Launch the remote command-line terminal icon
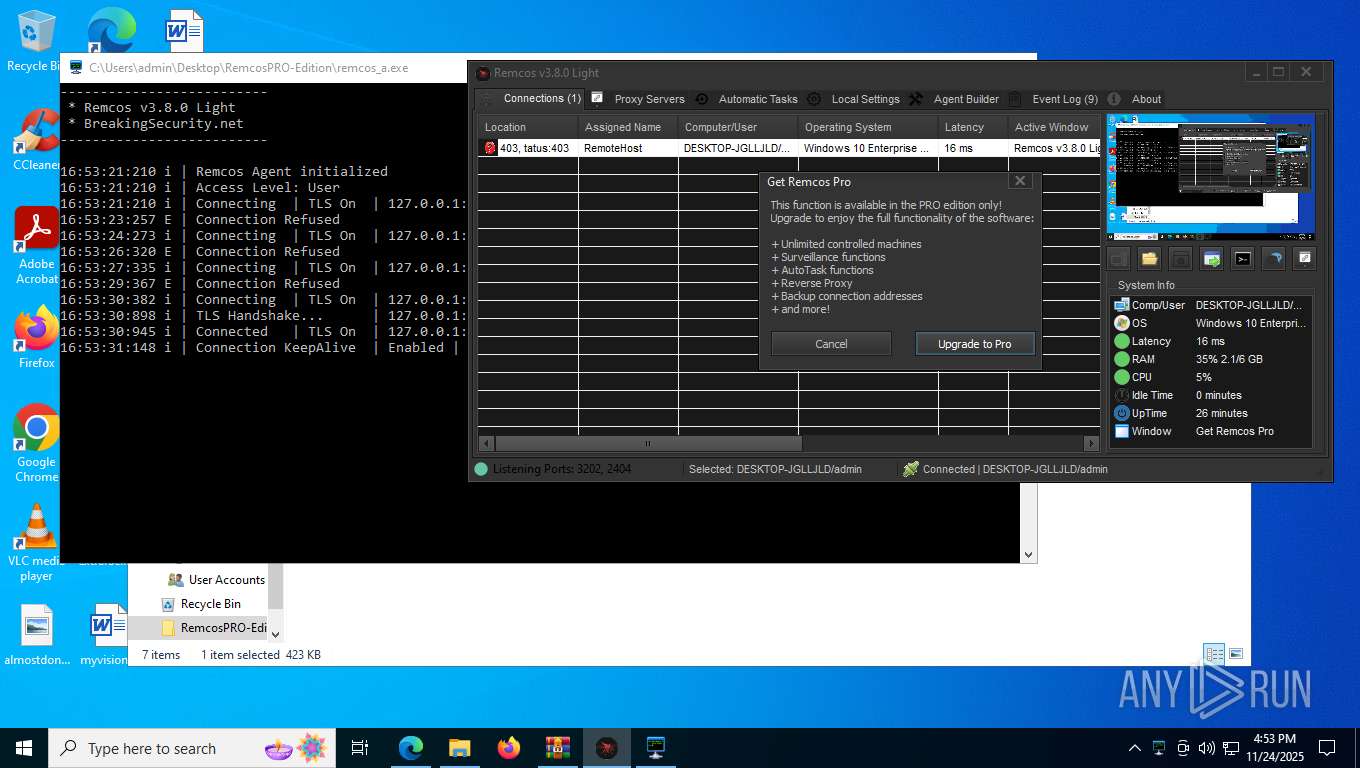 (x=1242, y=259)
